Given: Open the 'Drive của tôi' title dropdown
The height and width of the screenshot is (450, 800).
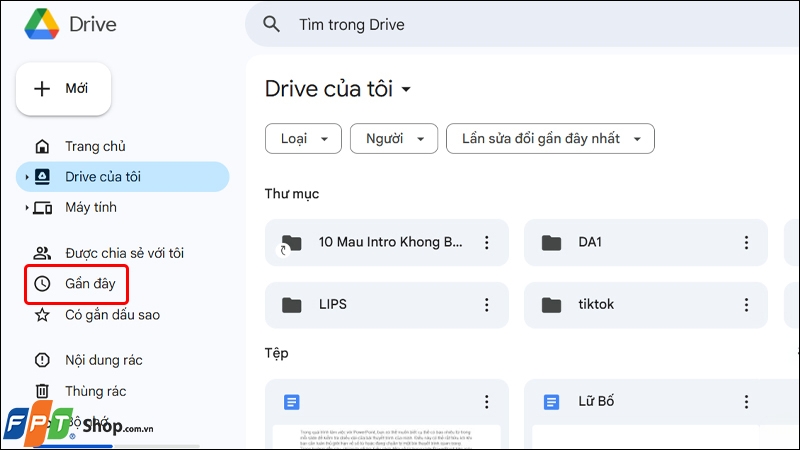Looking at the screenshot, I should tap(338, 89).
